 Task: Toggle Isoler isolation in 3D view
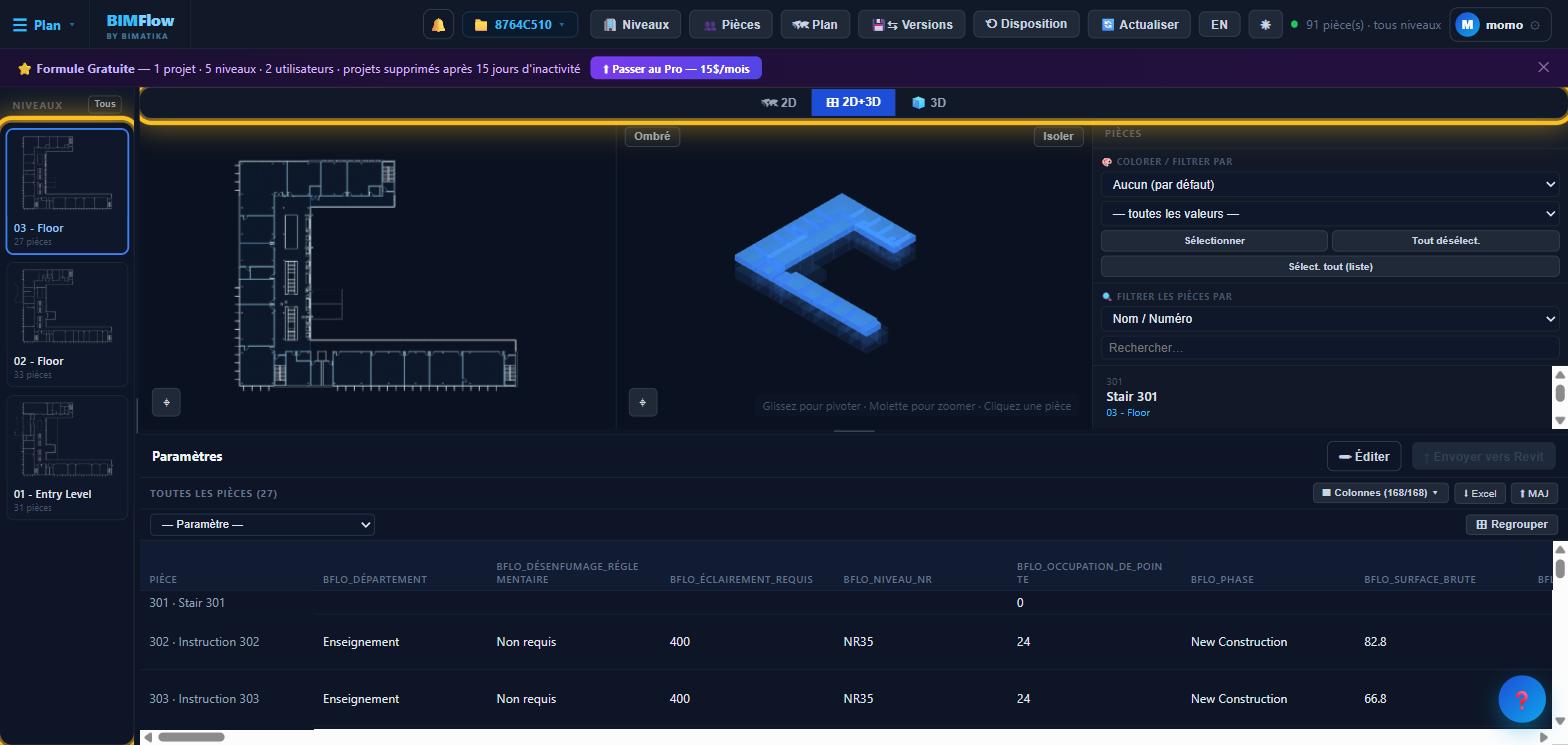tap(1058, 136)
